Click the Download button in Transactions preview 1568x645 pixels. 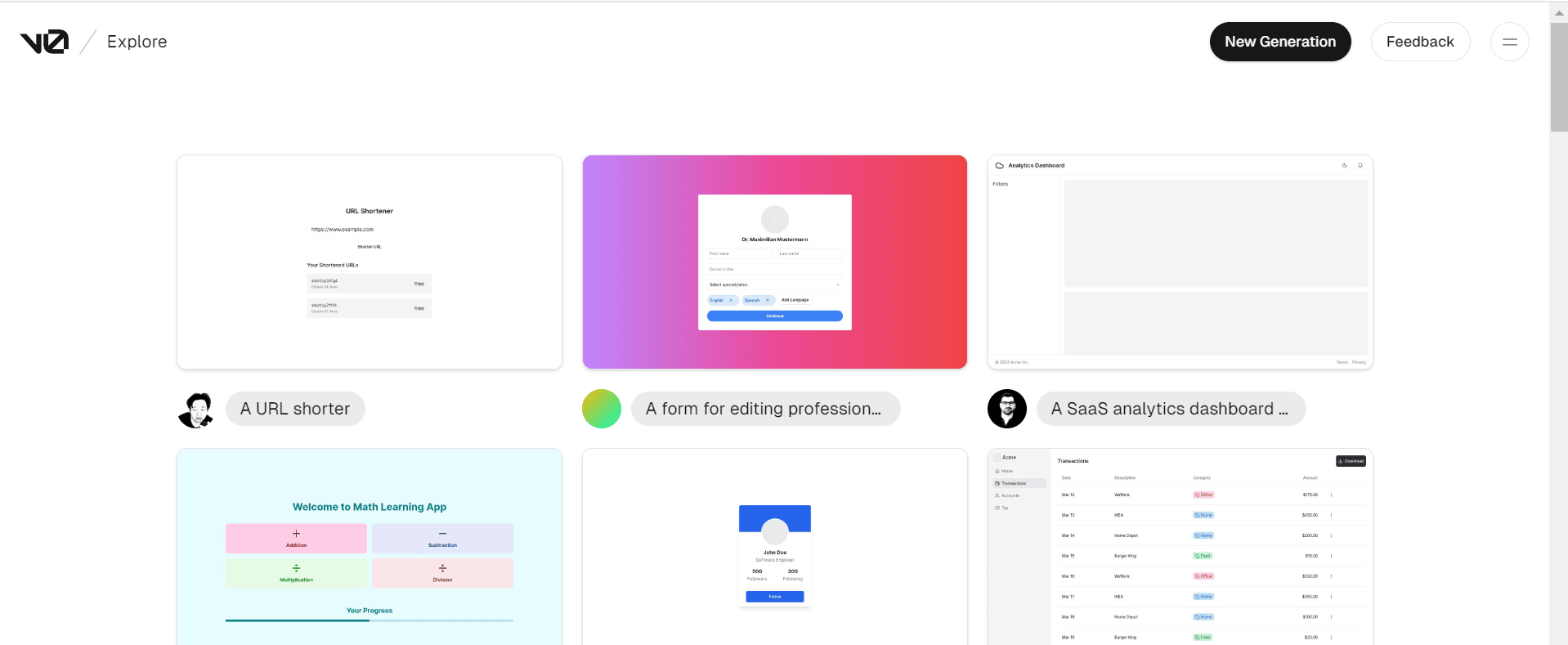[1351, 461]
